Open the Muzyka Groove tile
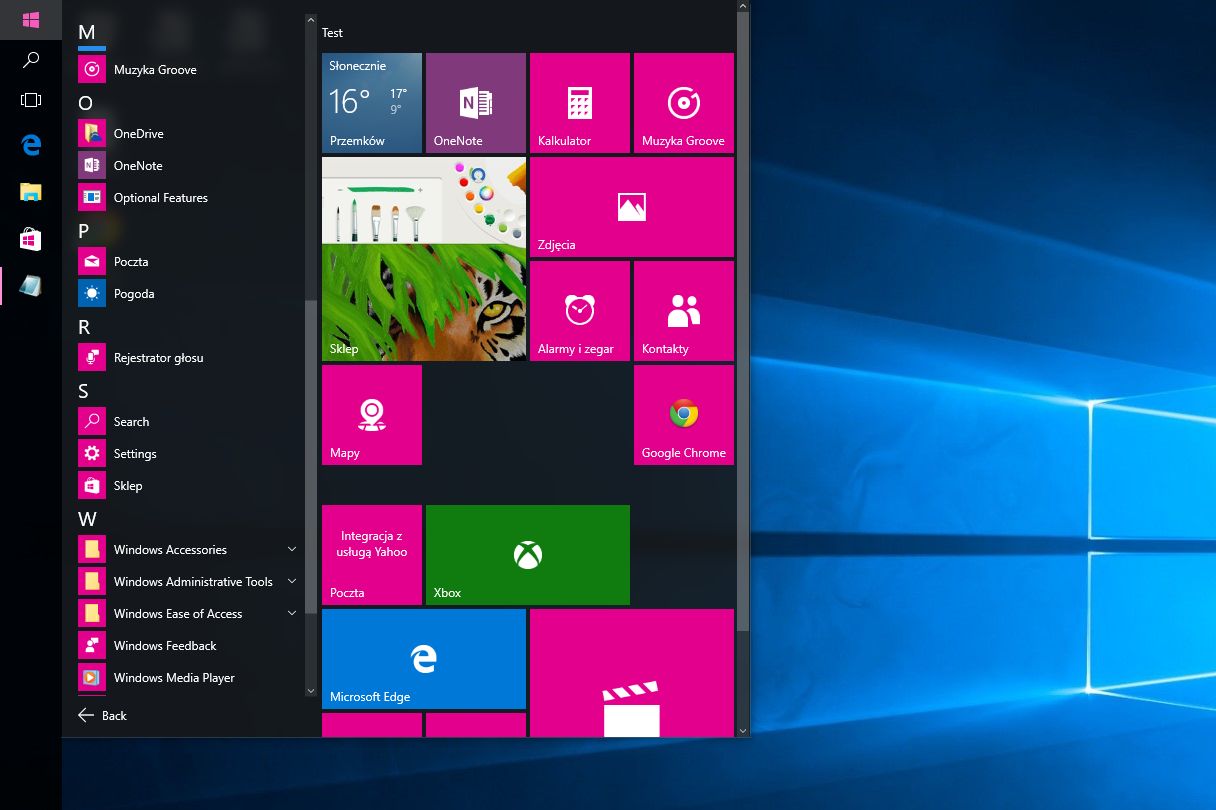This screenshot has height=810, width=1216. tap(684, 103)
